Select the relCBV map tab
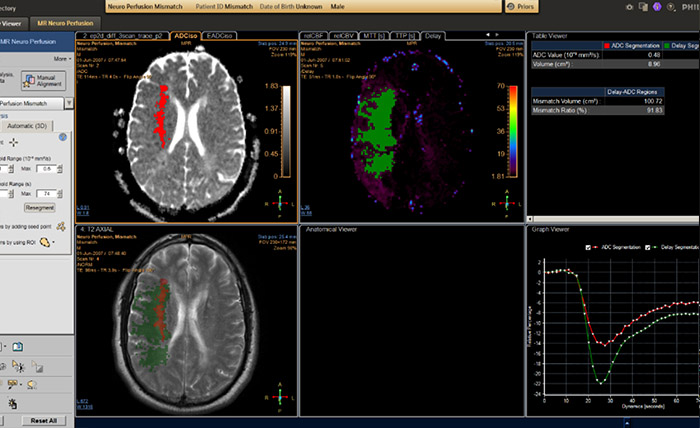This screenshot has width=700, height=428. [x=344, y=36]
